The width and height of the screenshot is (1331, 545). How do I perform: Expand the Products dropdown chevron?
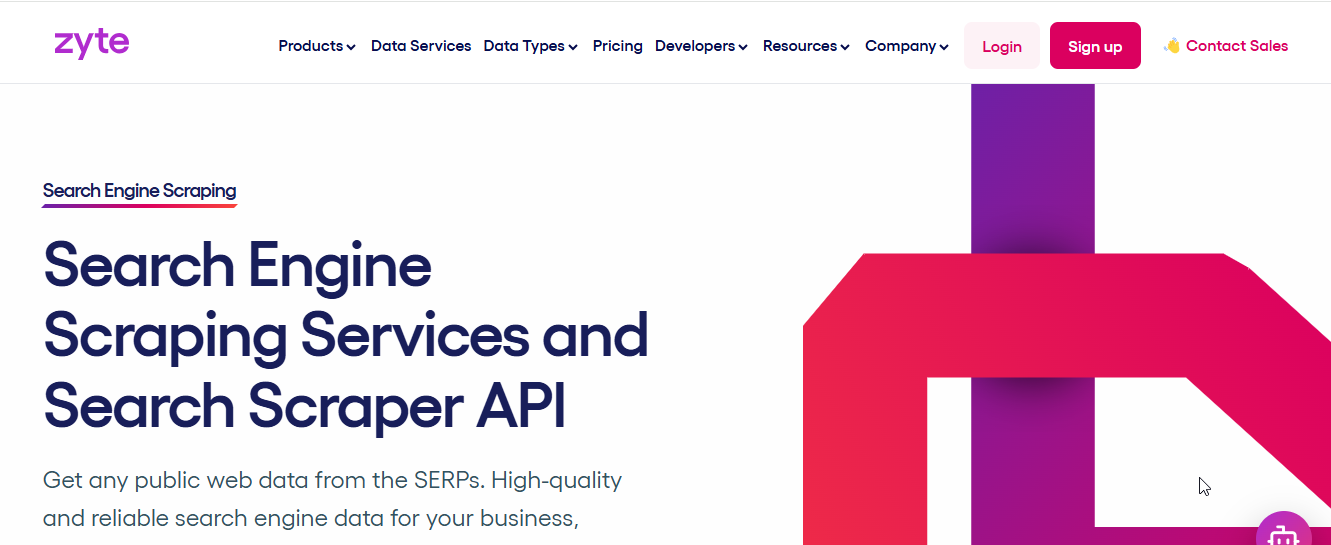351,47
